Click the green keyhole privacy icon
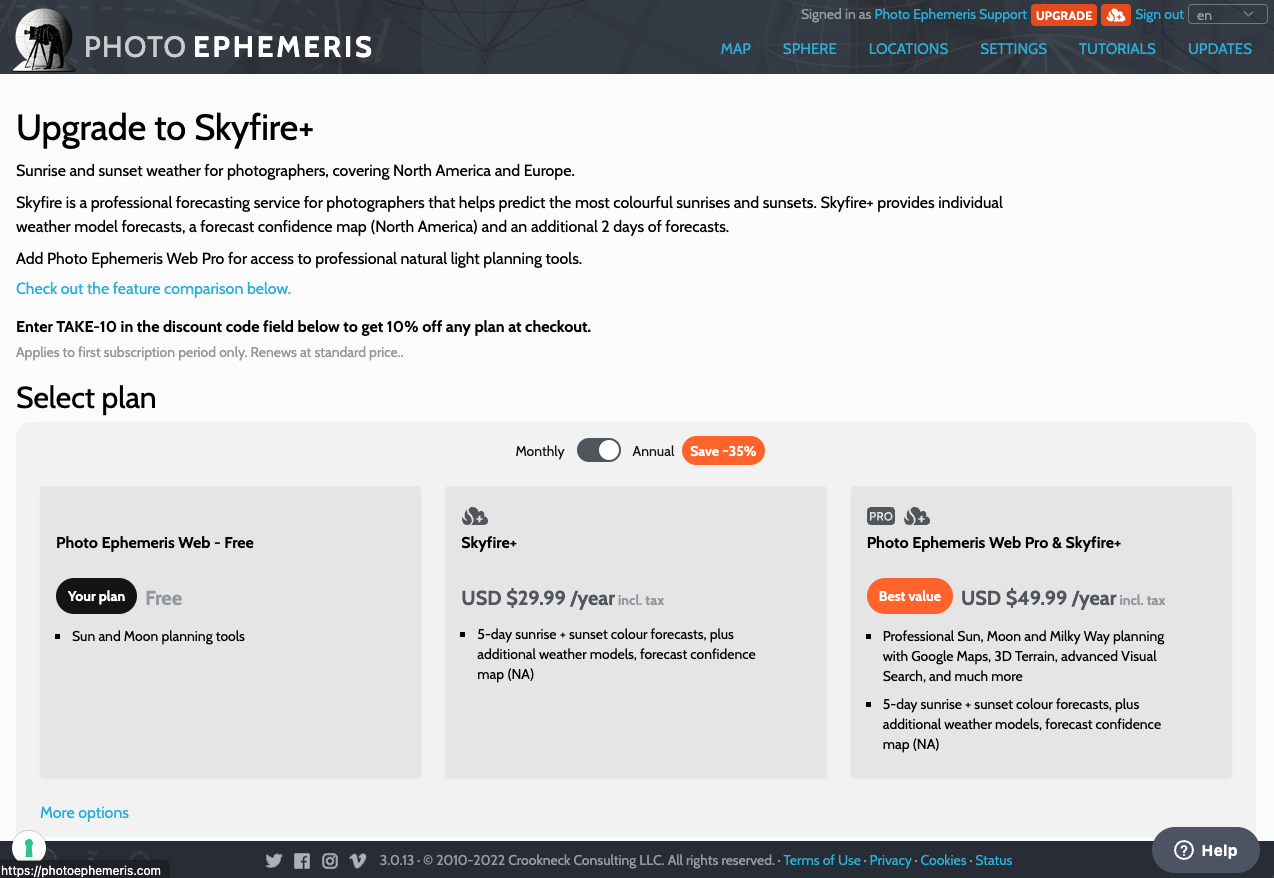This screenshot has height=878, width=1274. pyautogui.click(x=29, y=848)
